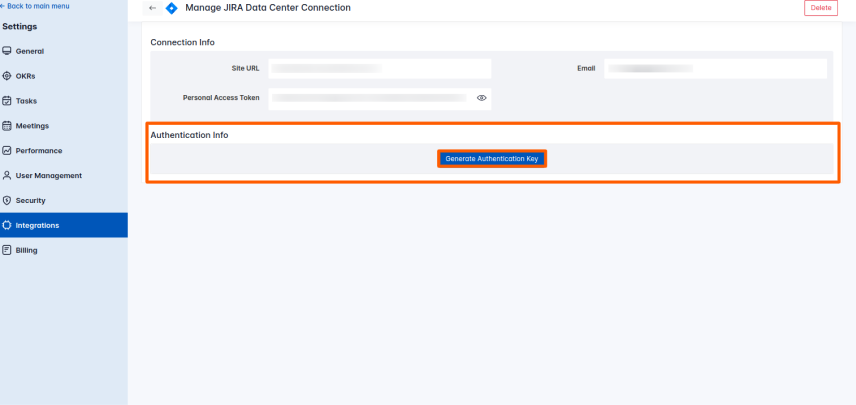This screenshot has height=405, width=856.
Task: Click the back arrow beside Manage JIRA title
Action: tap(152, 8)
